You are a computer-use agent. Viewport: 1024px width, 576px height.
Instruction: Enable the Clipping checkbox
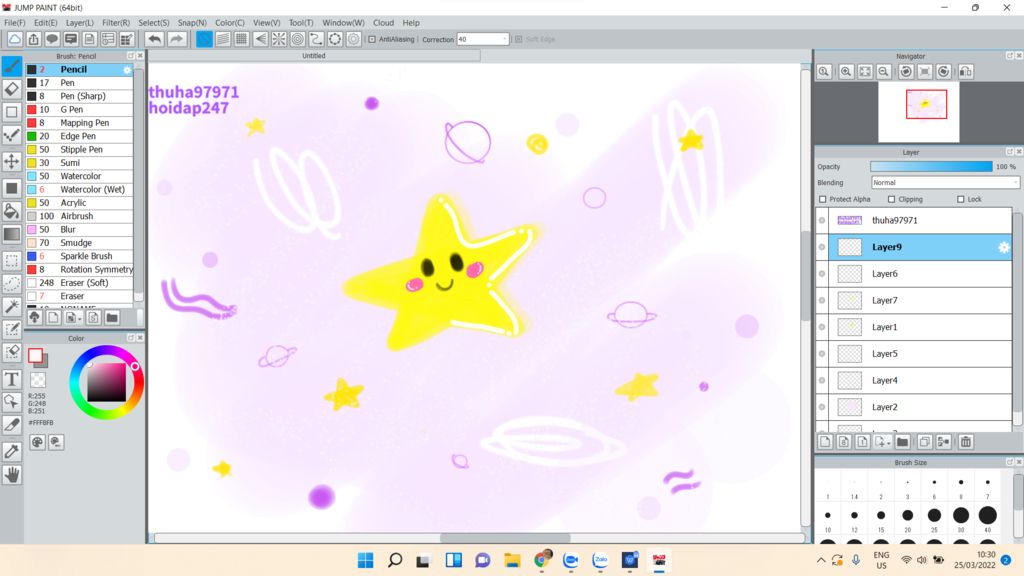[x=891, y=199]
